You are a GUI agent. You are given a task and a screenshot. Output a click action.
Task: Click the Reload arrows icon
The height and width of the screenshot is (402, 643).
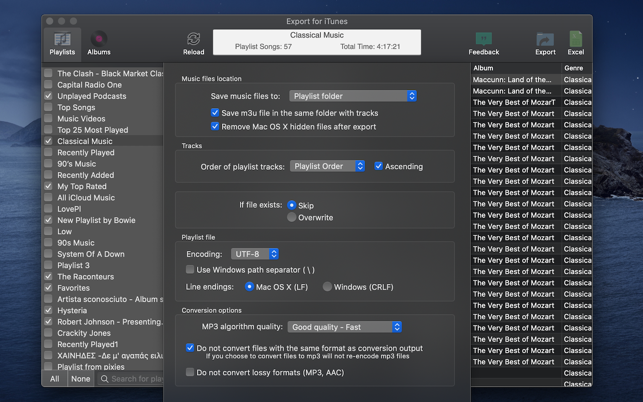[x=194, y=39]
